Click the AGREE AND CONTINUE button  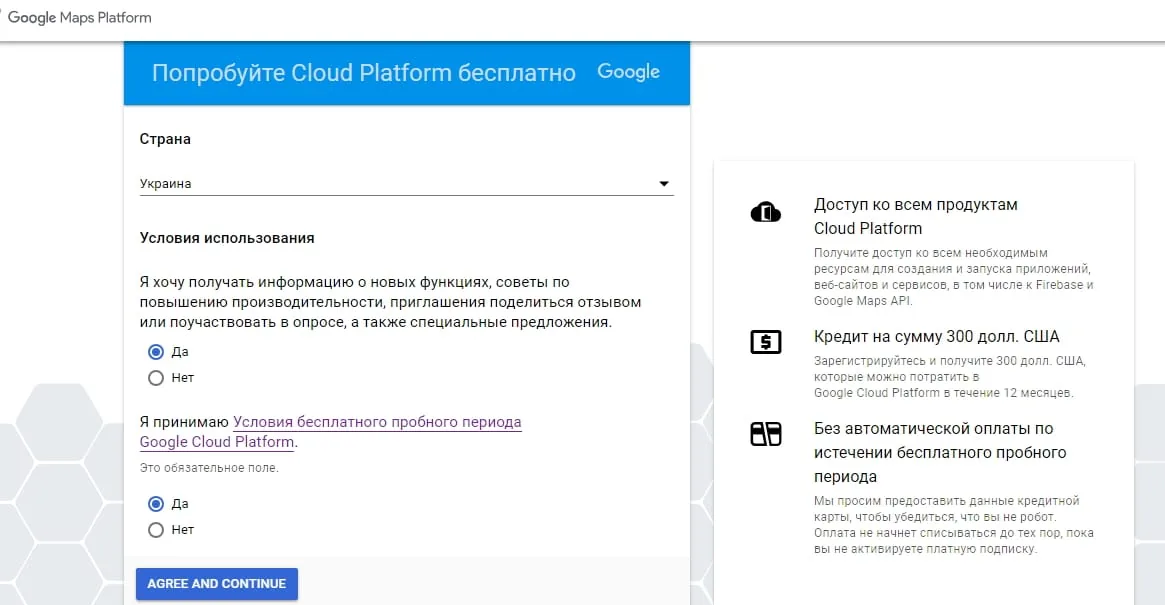coord(217,584)
